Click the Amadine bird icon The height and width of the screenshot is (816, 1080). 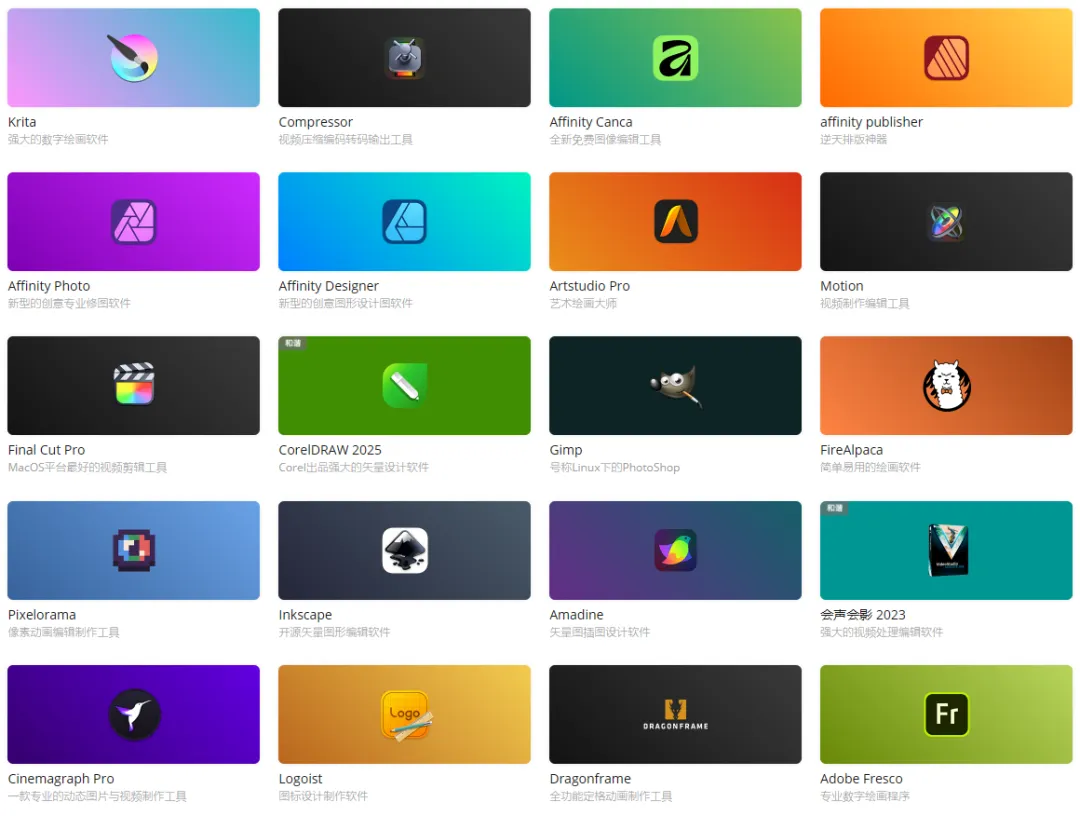(675, 550)
